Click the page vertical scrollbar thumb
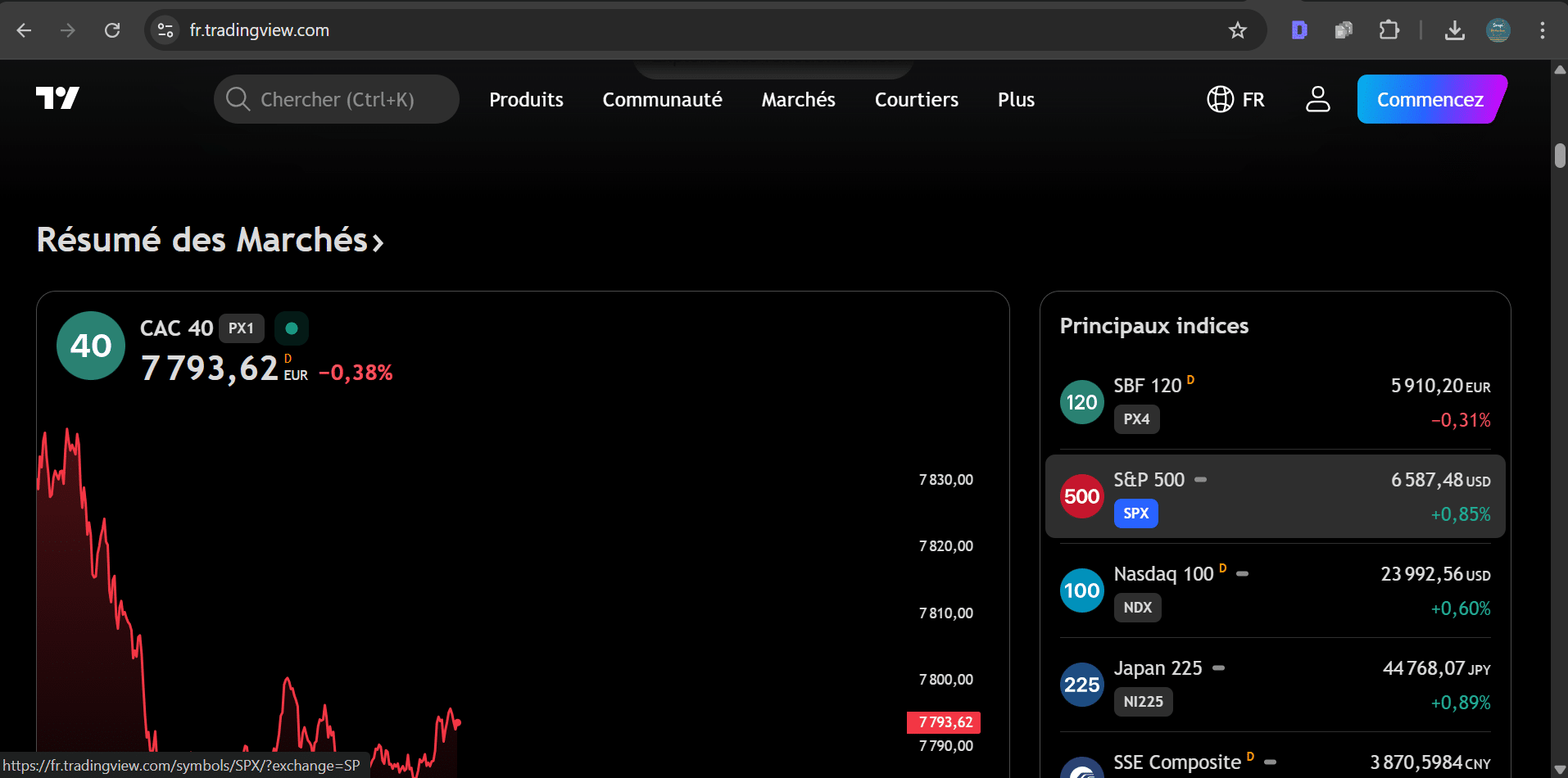Image resolution: width=1568 pixels, height=778 pixels. tap(1559, 156)
